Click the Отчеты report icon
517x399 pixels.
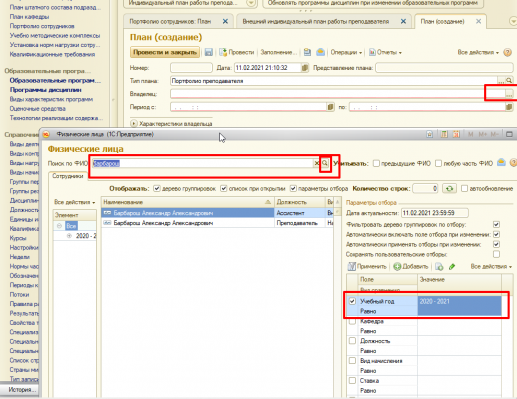(372, 52)
